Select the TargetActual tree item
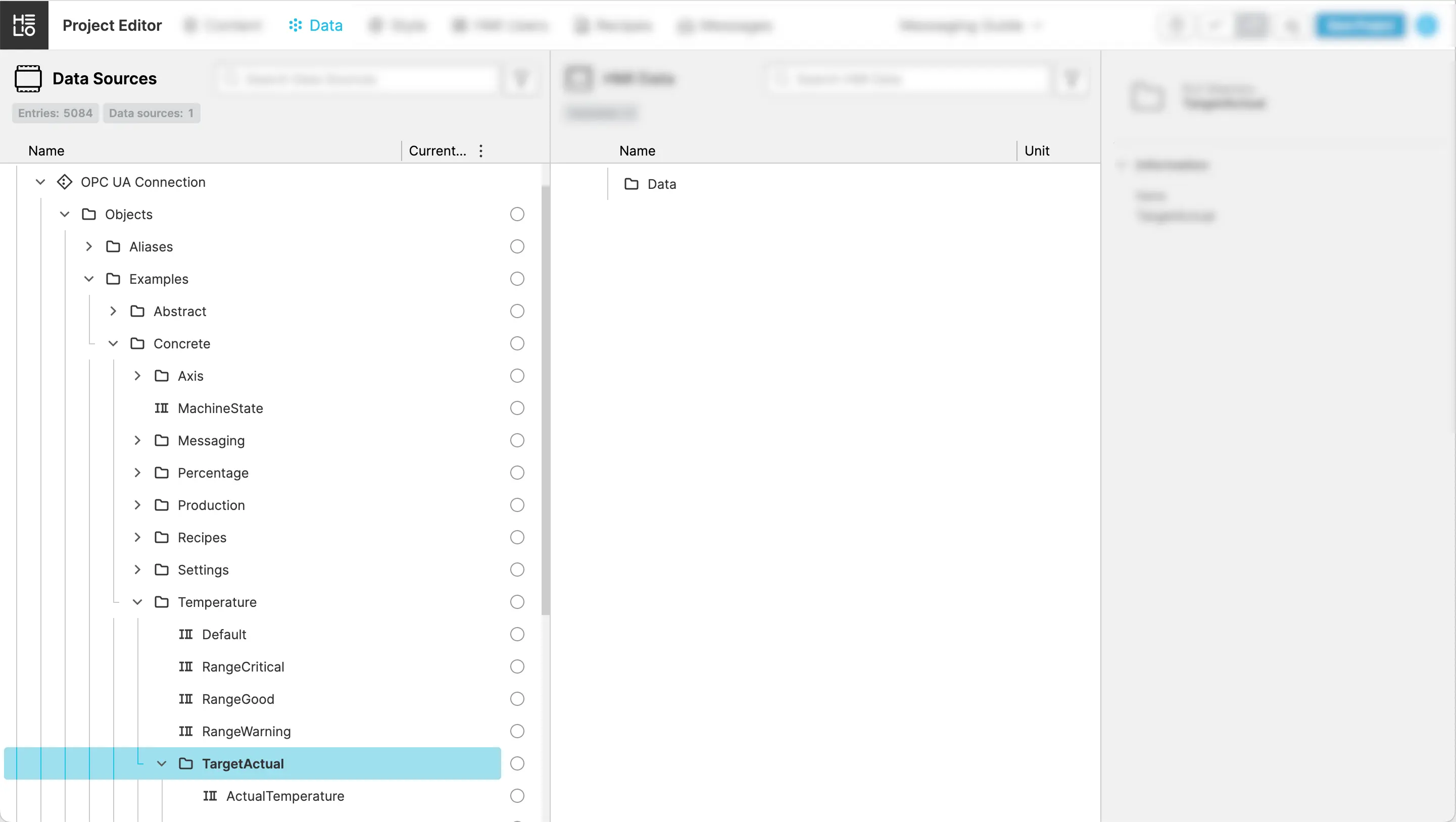This screenshot has height=822, width=1456. pyautogui.click(x=243, y=764)
